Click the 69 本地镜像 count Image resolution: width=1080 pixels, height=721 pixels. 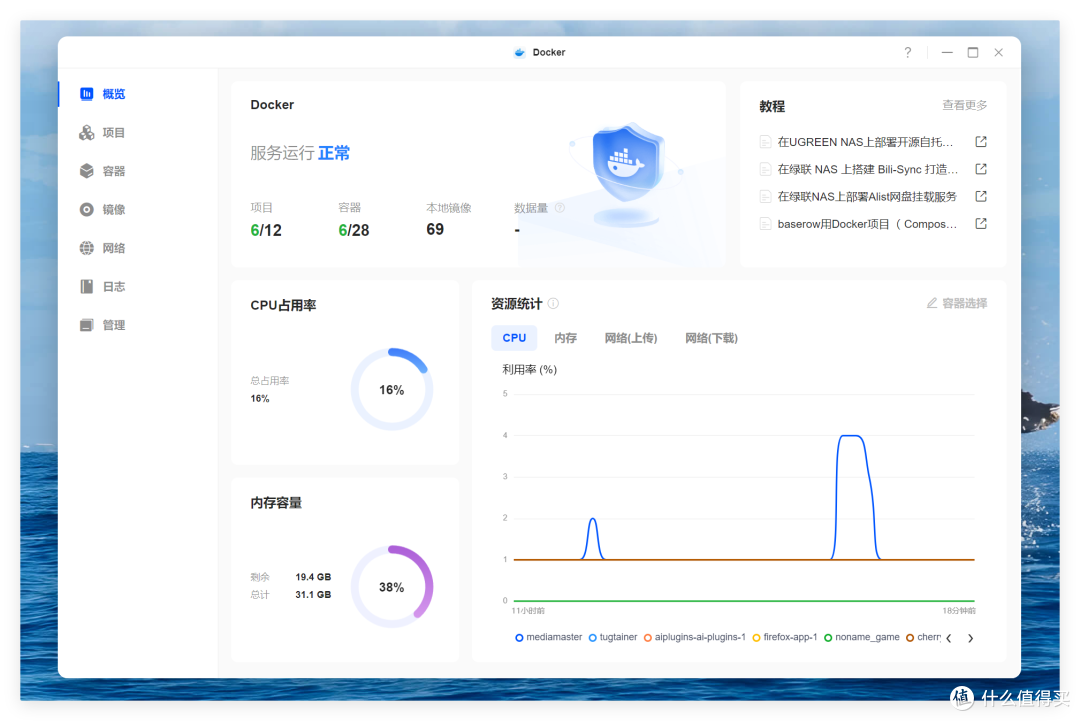click(x=435, y=229)
